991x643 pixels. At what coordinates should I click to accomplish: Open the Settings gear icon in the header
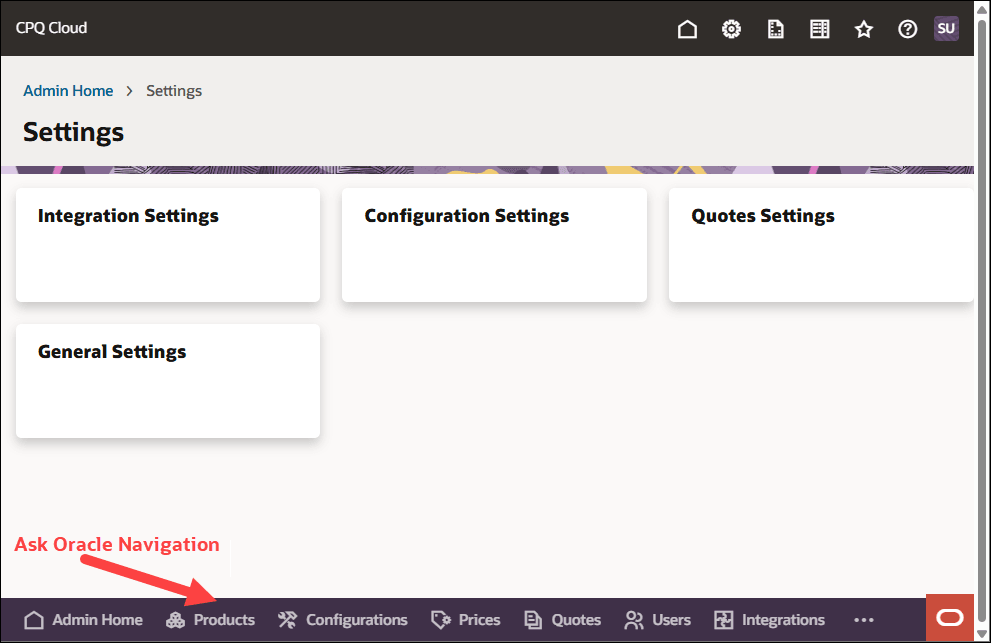[731, 28]
